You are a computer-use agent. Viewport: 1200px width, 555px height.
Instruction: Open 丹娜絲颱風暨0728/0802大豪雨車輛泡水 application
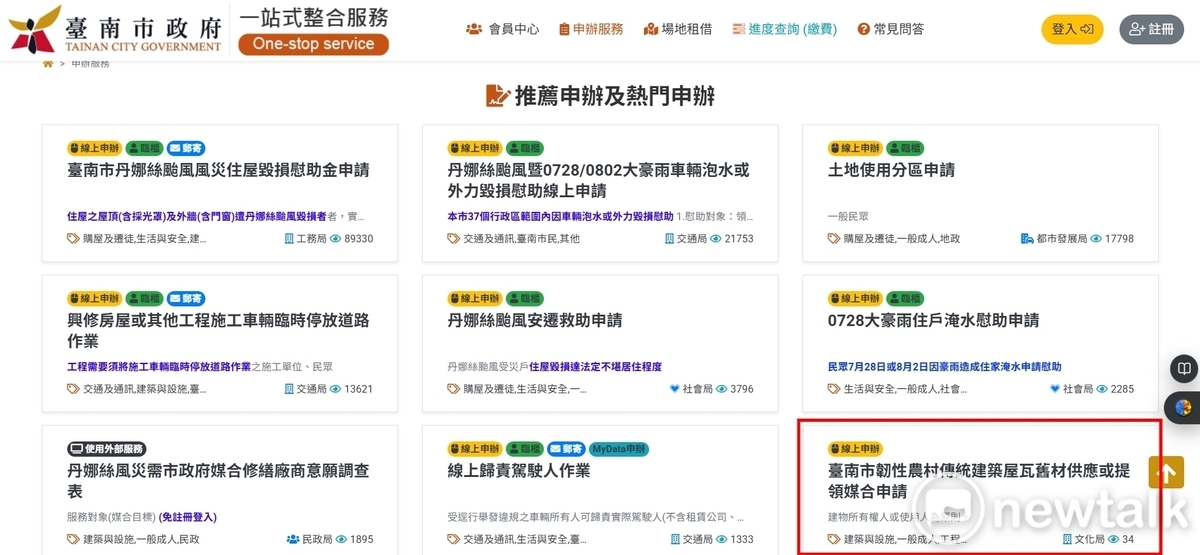[598, 180]
